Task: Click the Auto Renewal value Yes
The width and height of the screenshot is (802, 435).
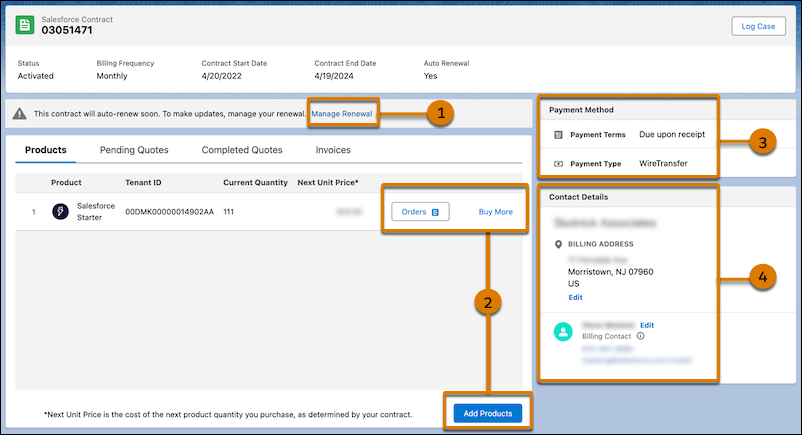Action: point(430,76)
